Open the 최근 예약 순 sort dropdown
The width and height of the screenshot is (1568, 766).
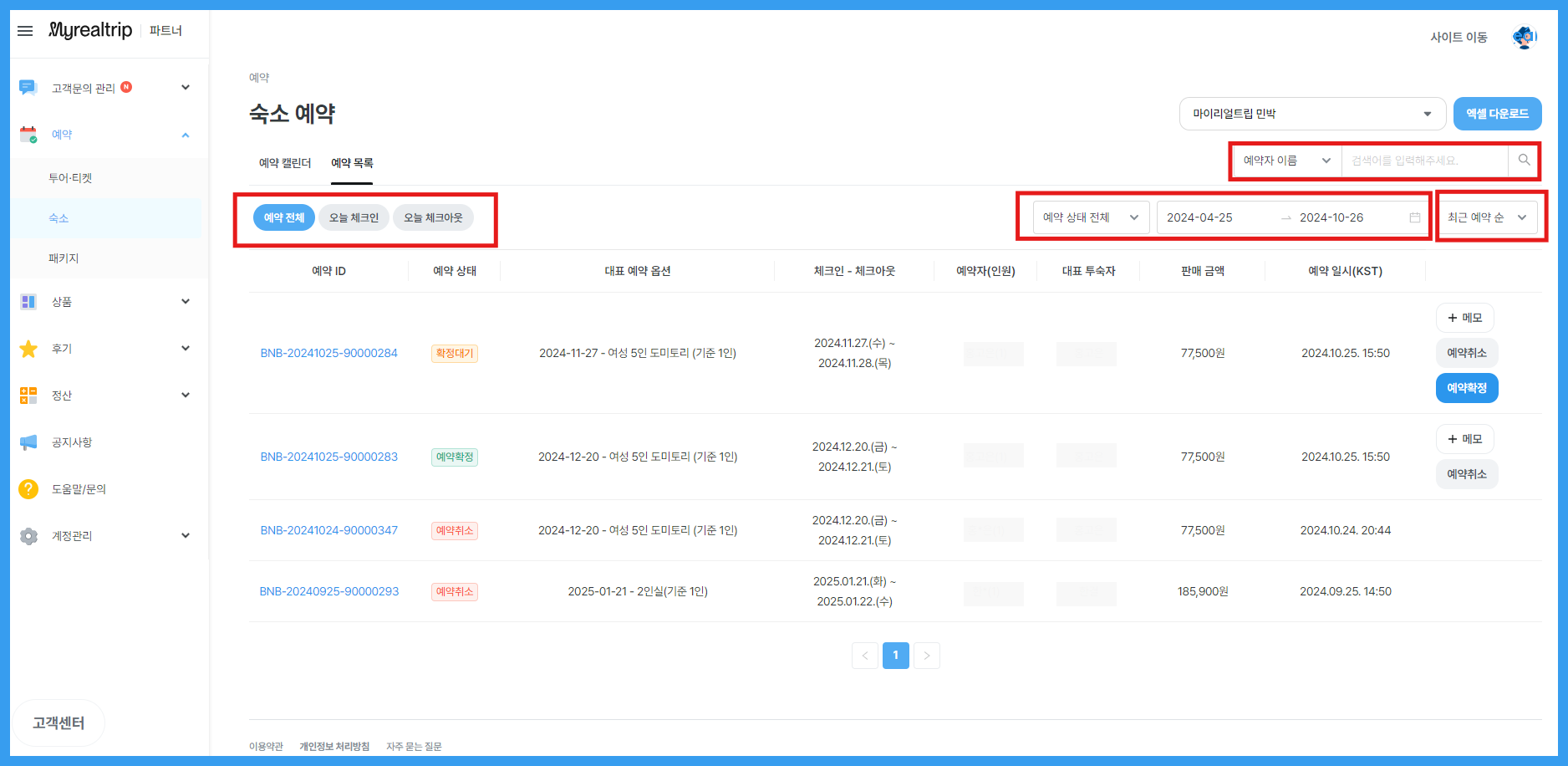tap(1487, 217)
